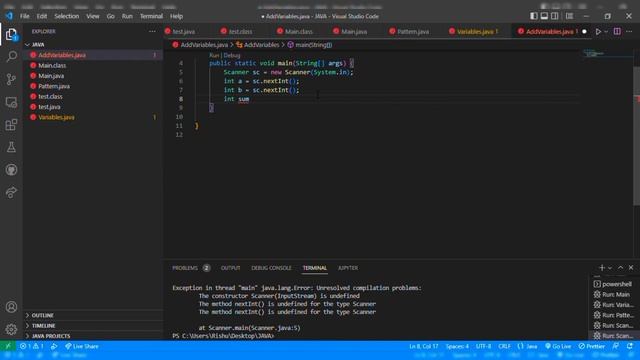The width and height of the screenshot is (640, 360).
Task: Open Pattern.java in the Explorer
Action: (x=54, y=86)
